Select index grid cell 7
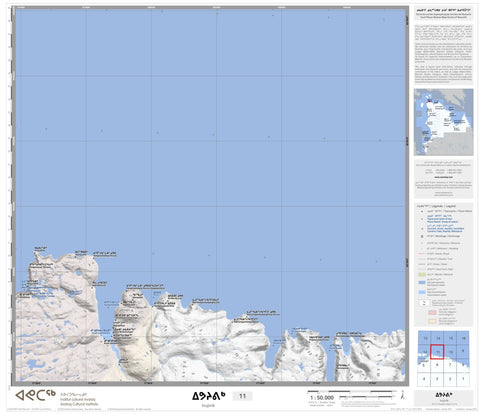The width and height of the screenshot is (480, 414). pyautogui.click(x=450, y=365)
